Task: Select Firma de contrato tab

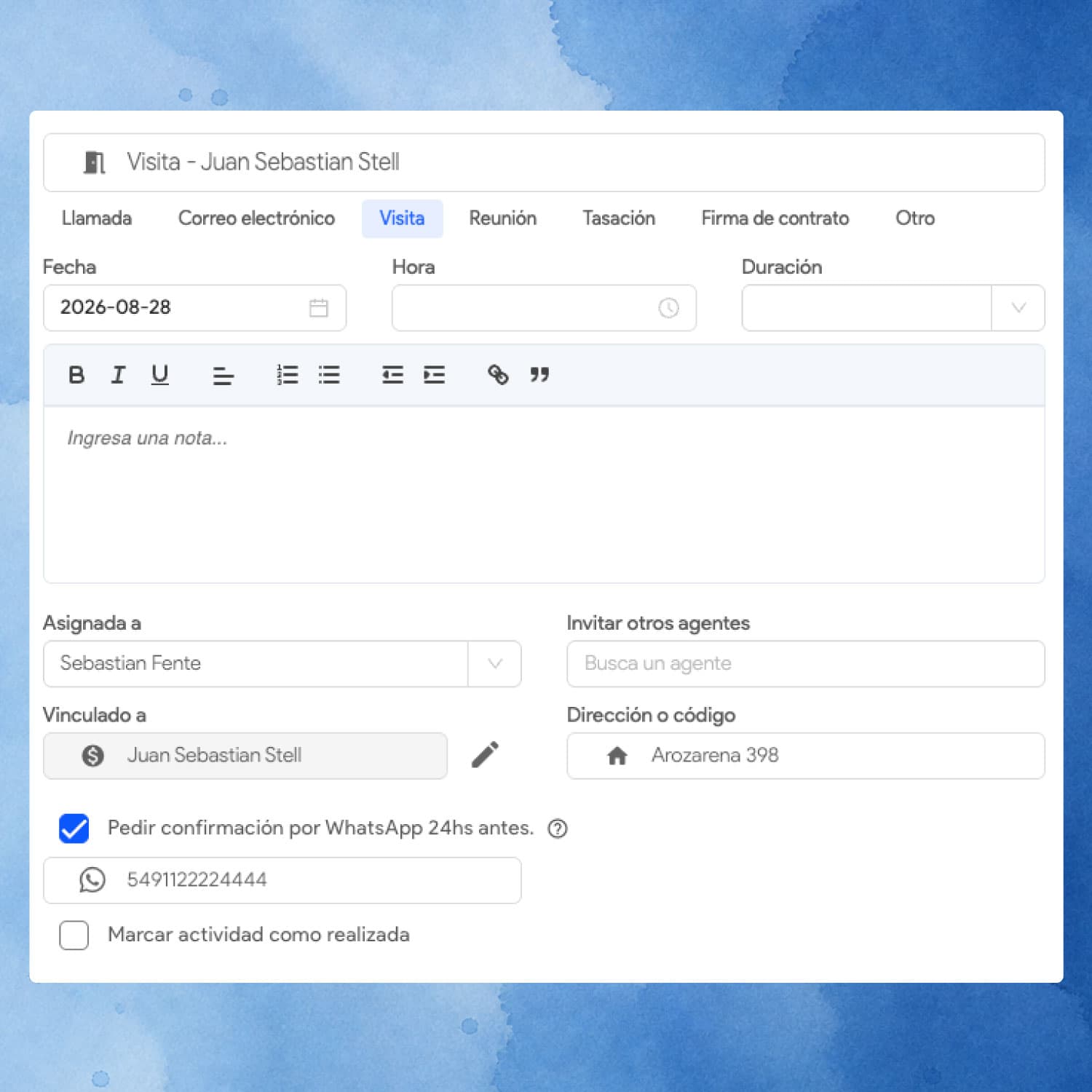Action: click(x=775, y=218)
